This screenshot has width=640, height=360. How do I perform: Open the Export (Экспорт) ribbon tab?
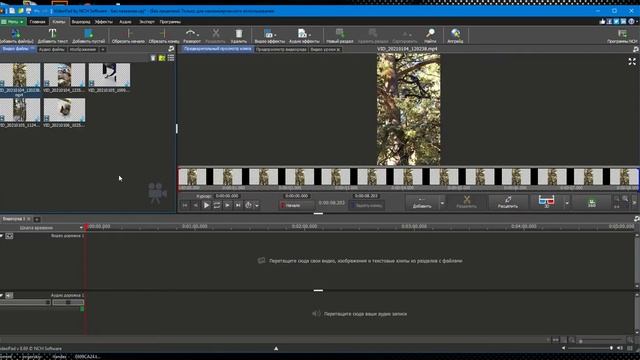click(x=147, y=22)
